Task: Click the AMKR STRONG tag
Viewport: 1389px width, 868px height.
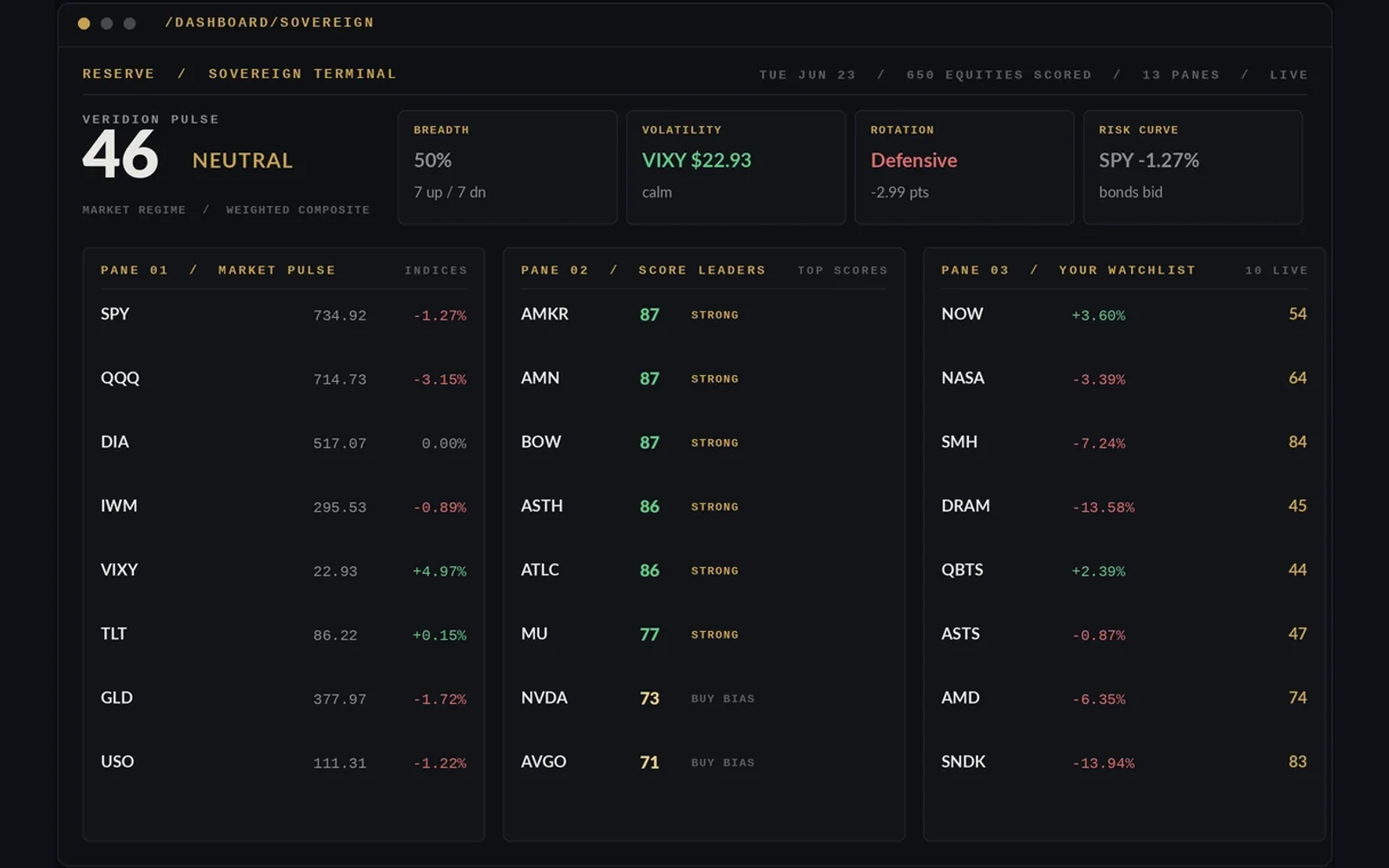Action: [x=714, y=315]
